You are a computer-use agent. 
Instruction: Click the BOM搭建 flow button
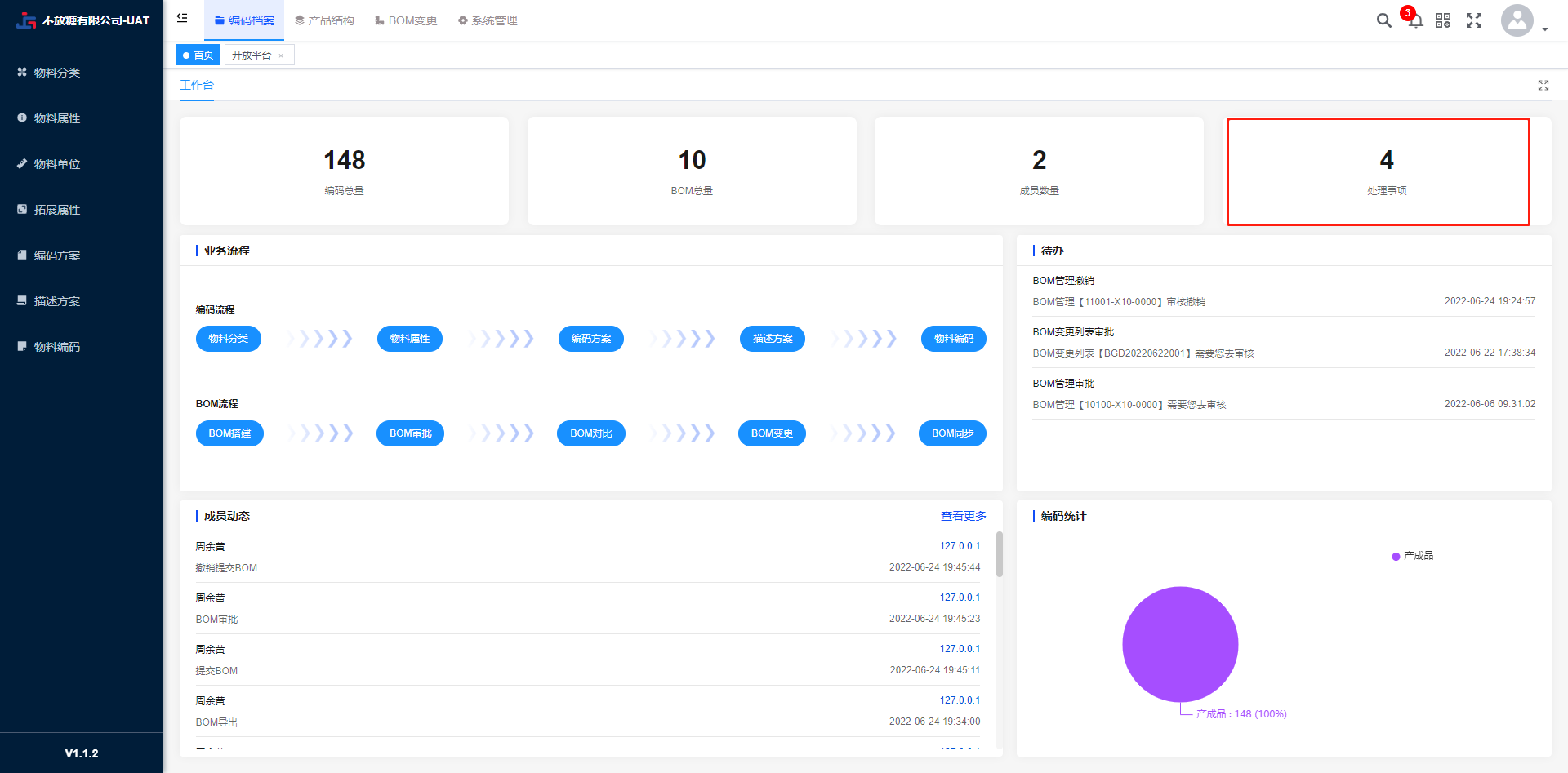click(229, 433)
